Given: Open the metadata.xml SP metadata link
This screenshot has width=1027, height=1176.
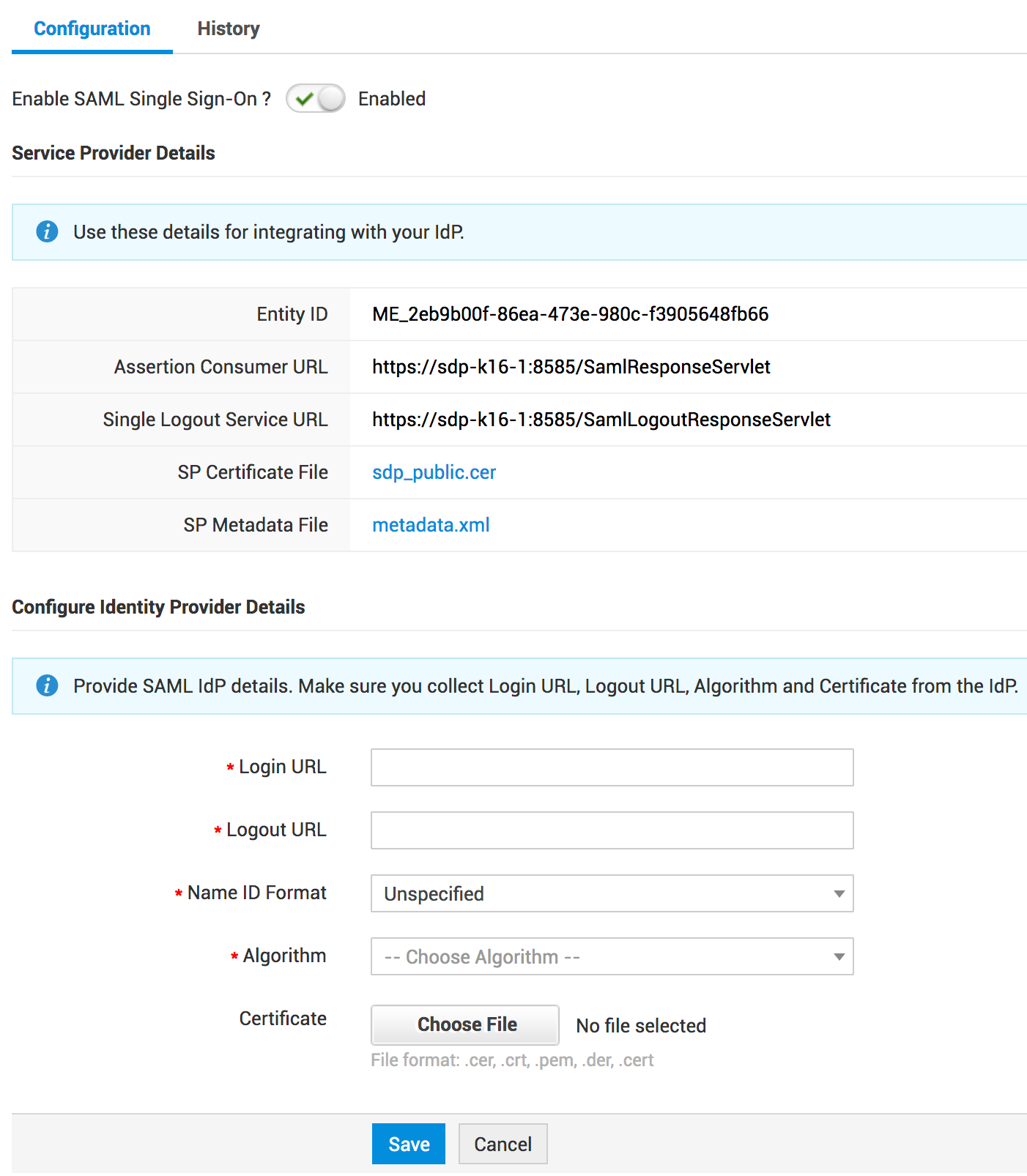Looking at the screenshot, I should [x=431, y=525].
